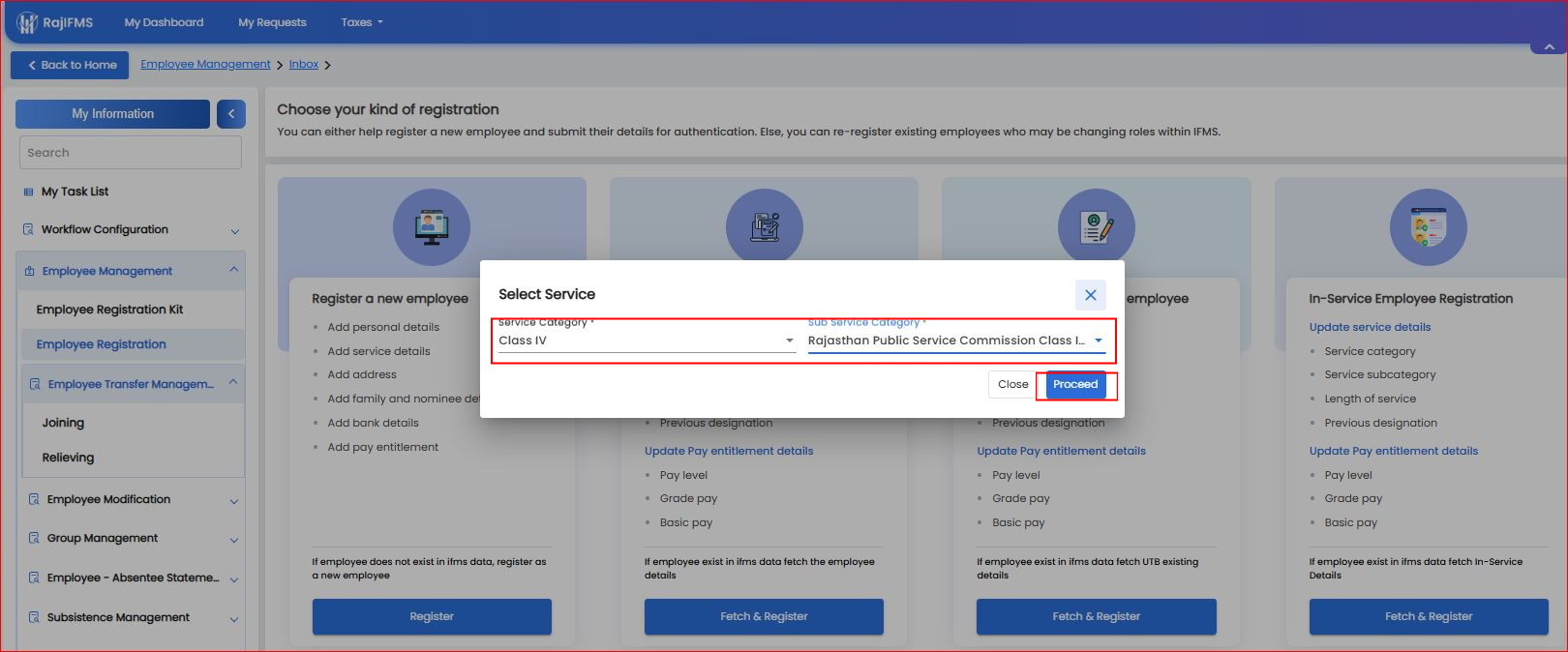
Task: Click the Employee Management briefcase icon
Action: pos(29,271)
